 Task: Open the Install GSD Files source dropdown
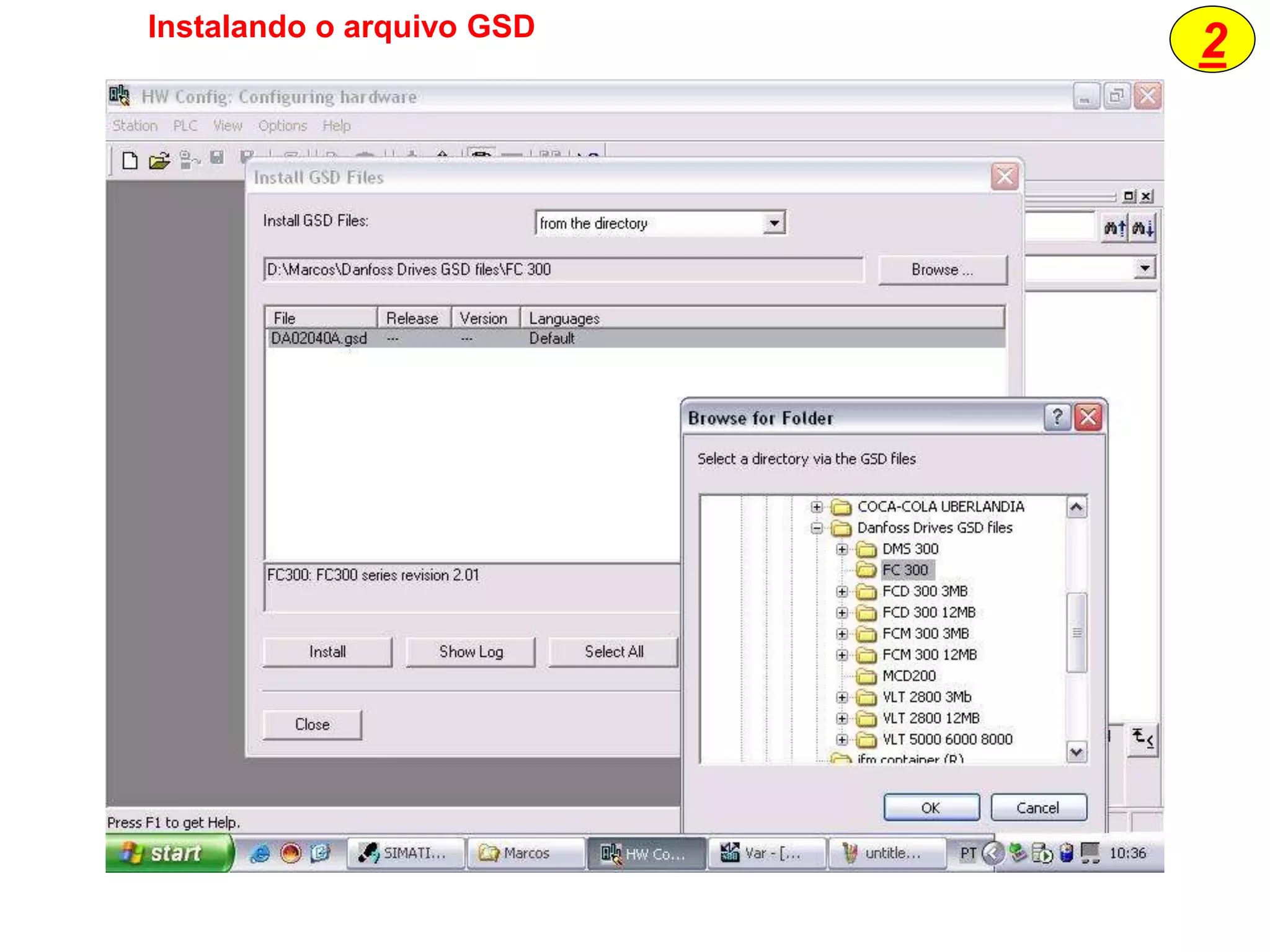(x=774, y=223)
